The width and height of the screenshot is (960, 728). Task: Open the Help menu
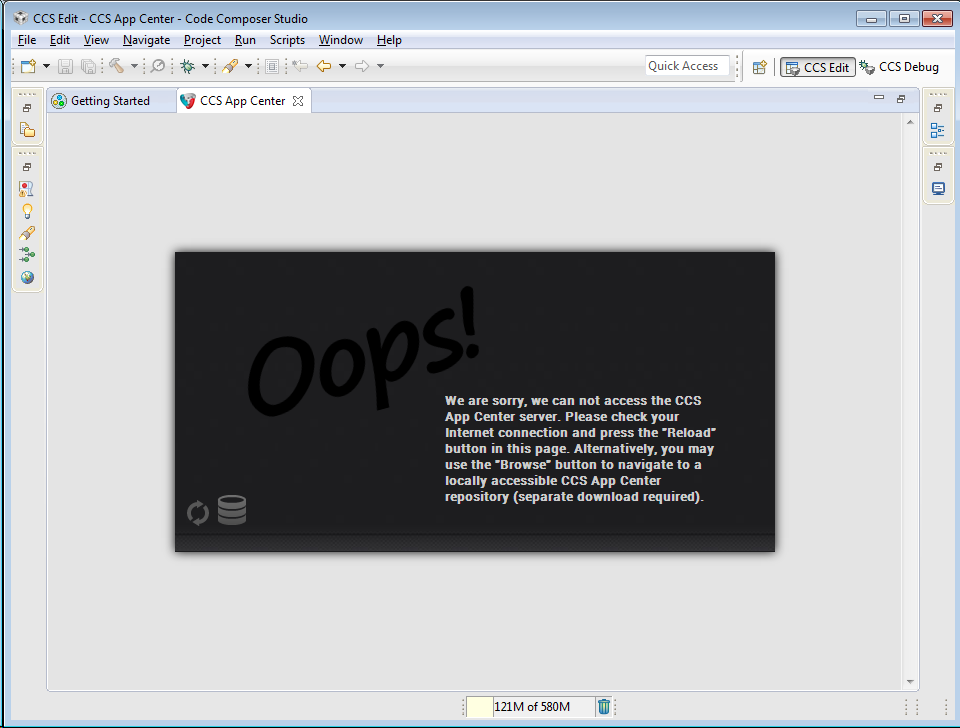pos(389,40)
